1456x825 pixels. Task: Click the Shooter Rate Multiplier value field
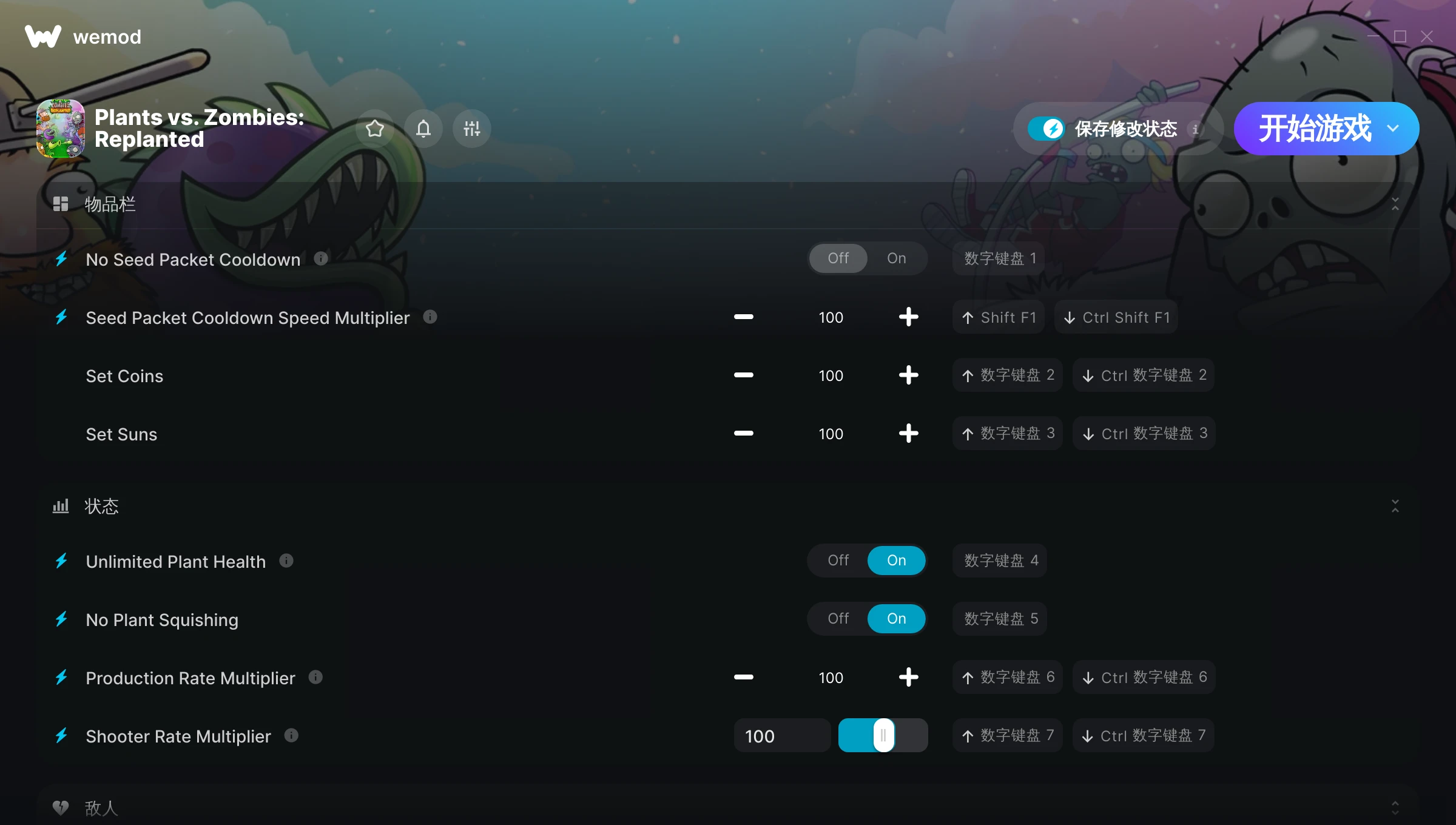(x=782, y=736)
